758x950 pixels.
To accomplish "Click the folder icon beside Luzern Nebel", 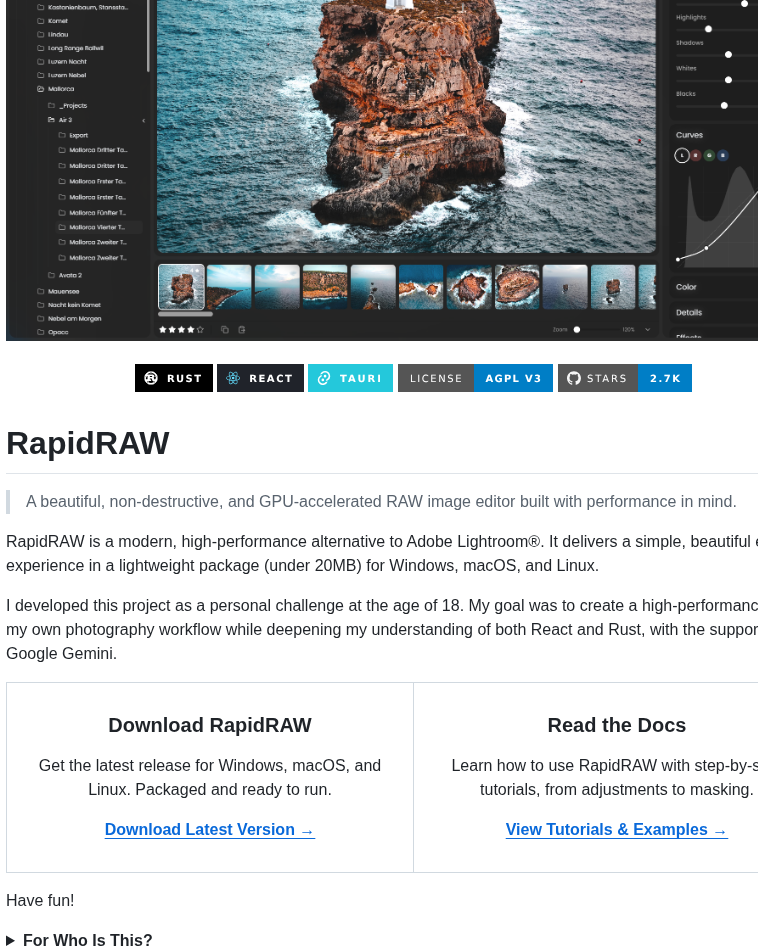I will point(41,75).
